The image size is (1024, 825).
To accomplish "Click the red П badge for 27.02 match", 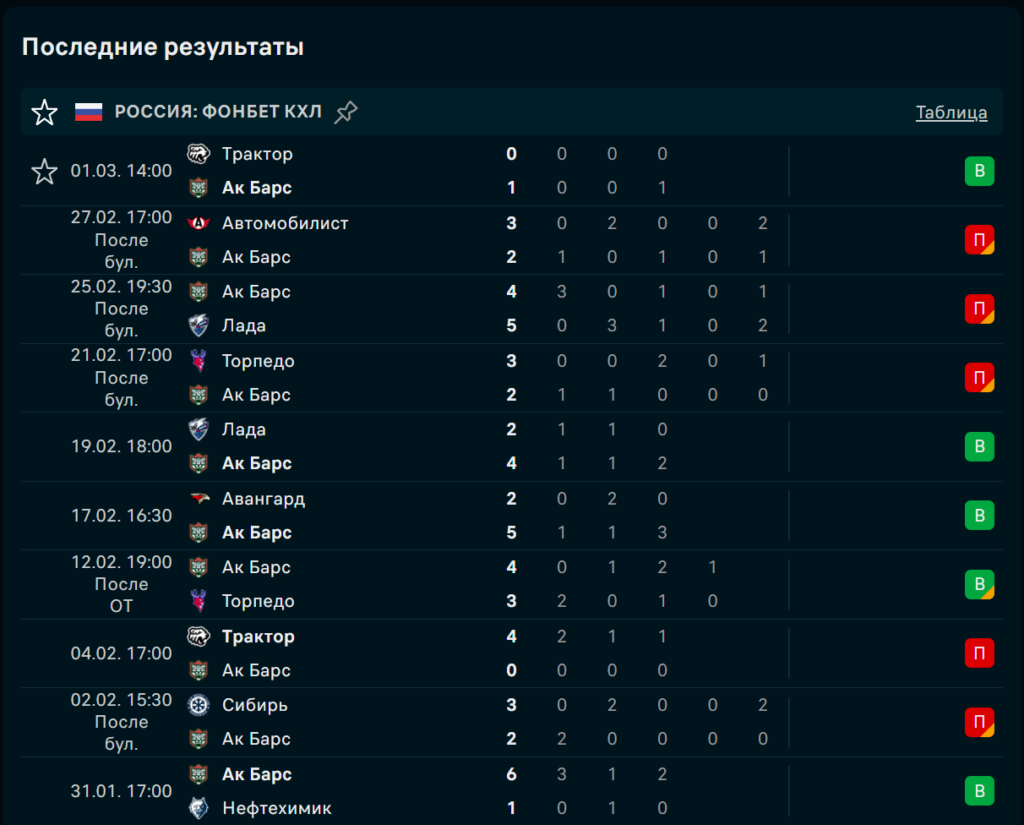I will click(x=979, y=240).
